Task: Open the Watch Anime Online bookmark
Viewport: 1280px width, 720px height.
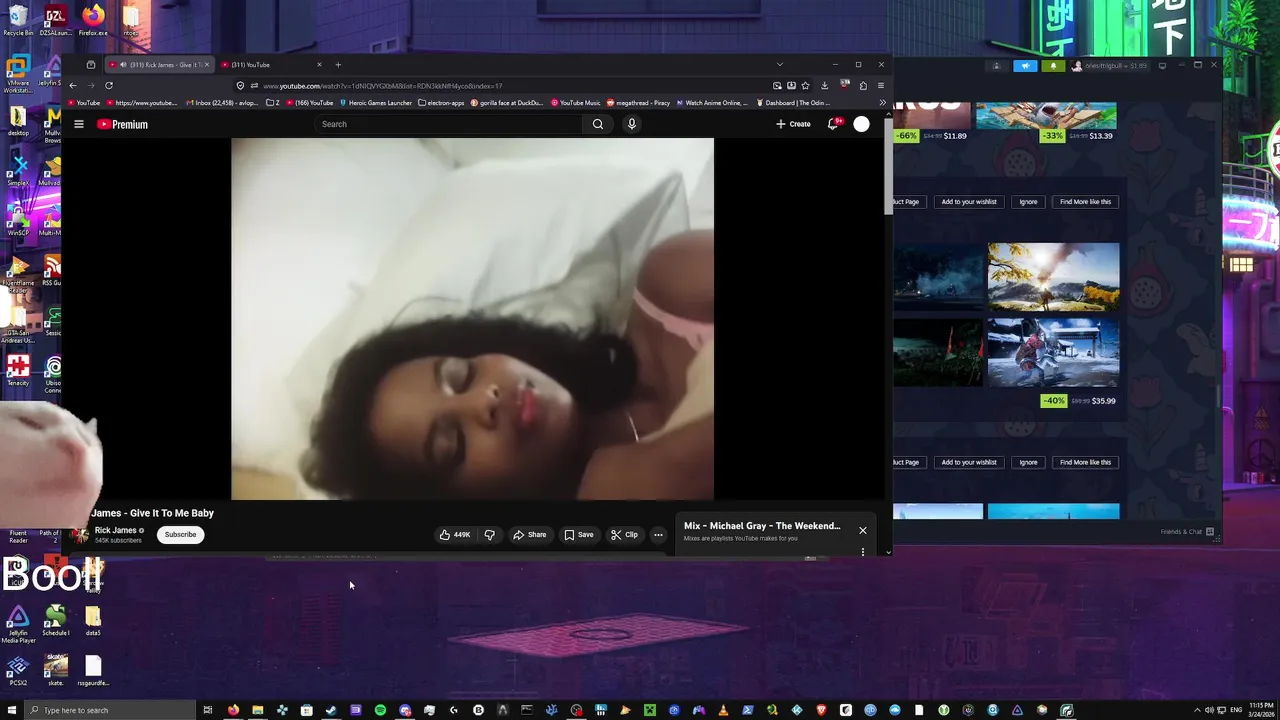Action: [712, 102]
